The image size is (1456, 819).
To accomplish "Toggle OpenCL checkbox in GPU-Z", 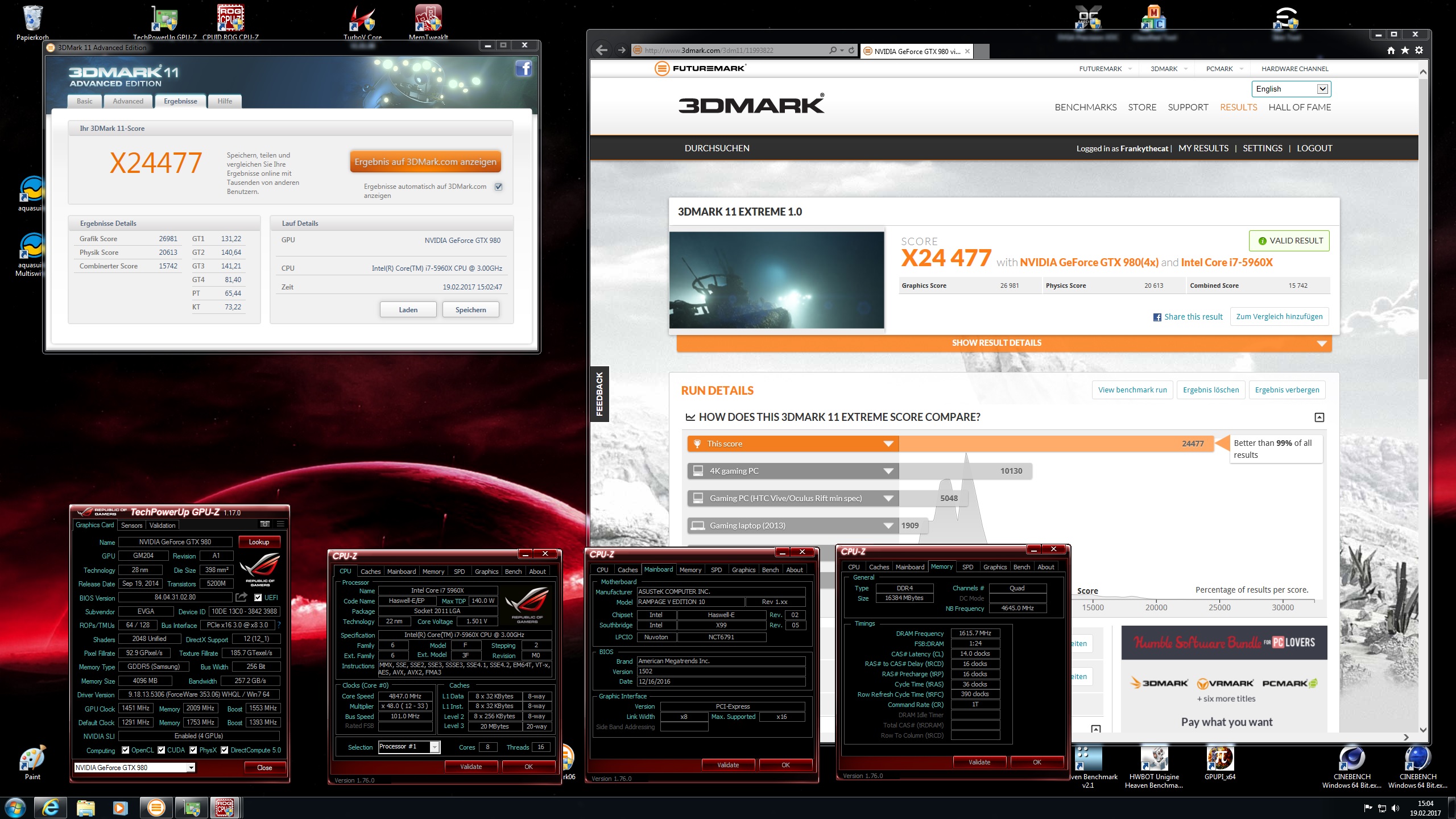I will coord(126,750).
